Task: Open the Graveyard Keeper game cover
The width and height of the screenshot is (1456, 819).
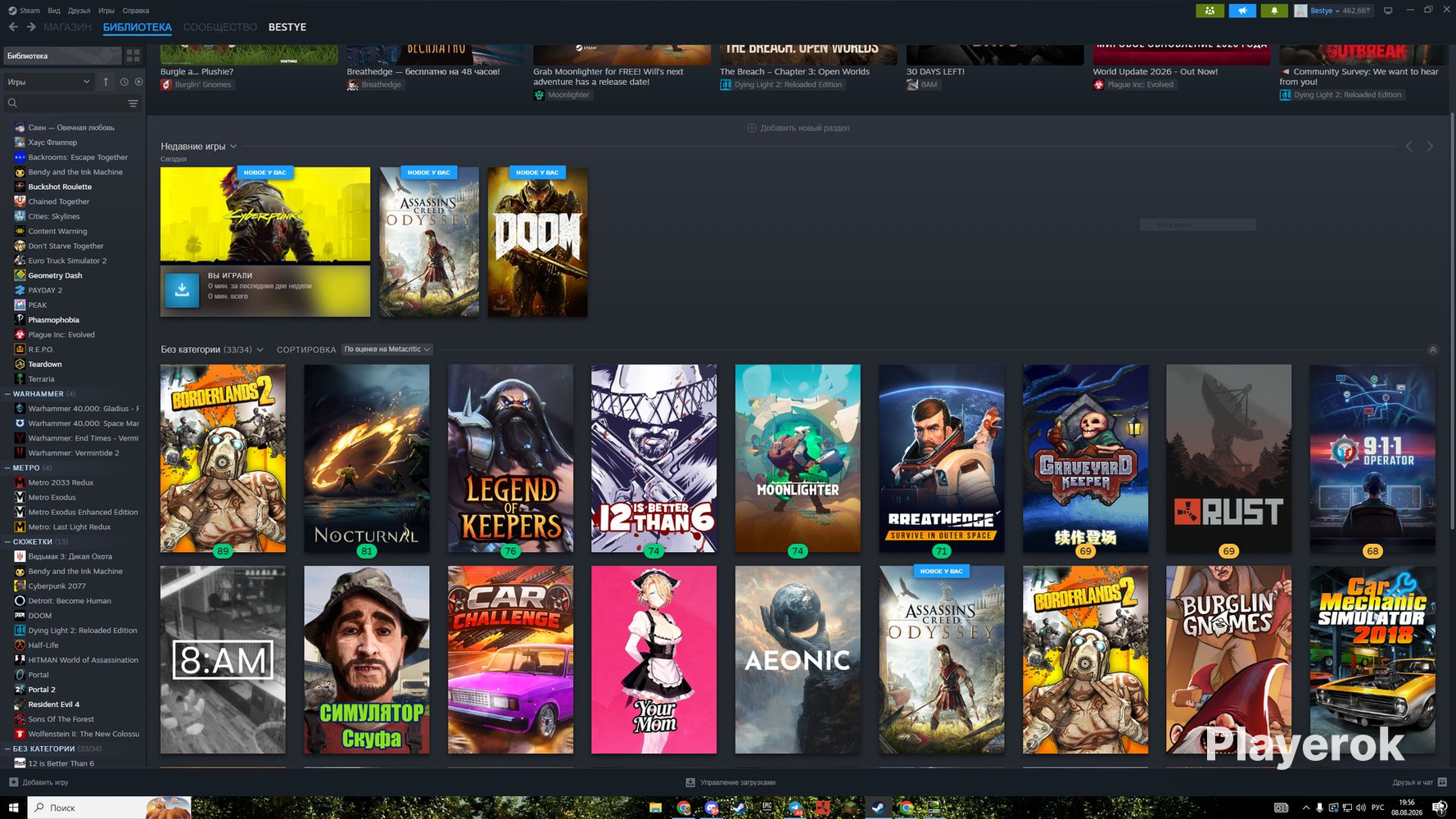Action: [x=1085, y=458]
